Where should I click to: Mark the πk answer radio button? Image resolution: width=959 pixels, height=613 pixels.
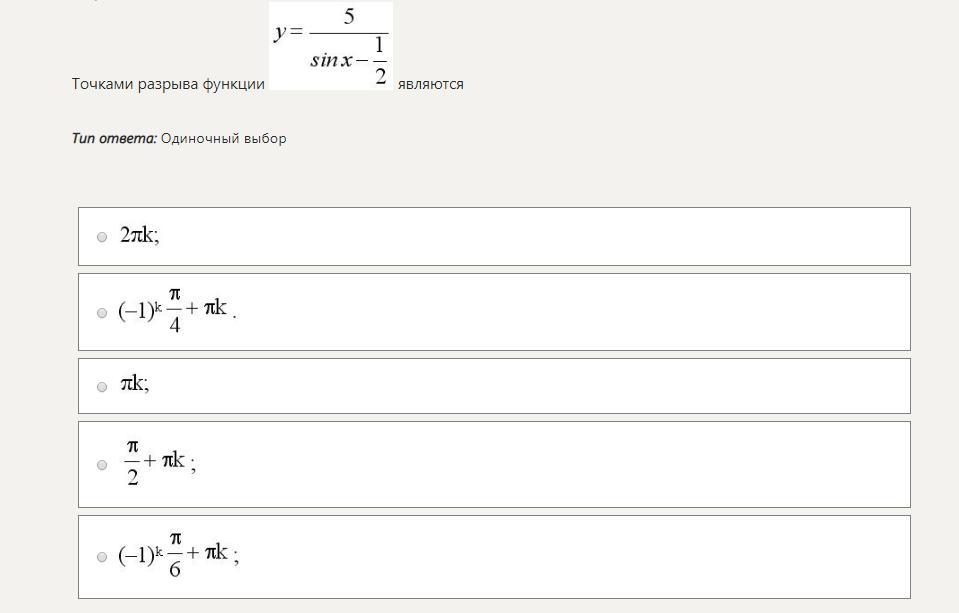[102, 387]
